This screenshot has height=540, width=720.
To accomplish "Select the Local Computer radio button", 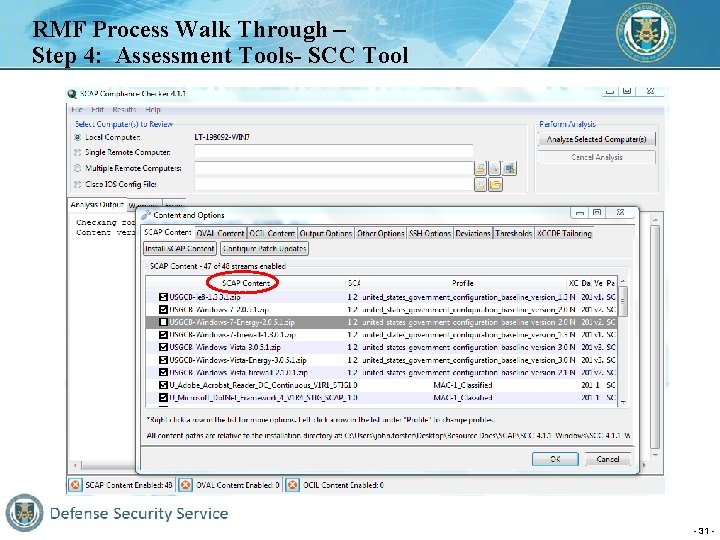I will pos(78,137).
